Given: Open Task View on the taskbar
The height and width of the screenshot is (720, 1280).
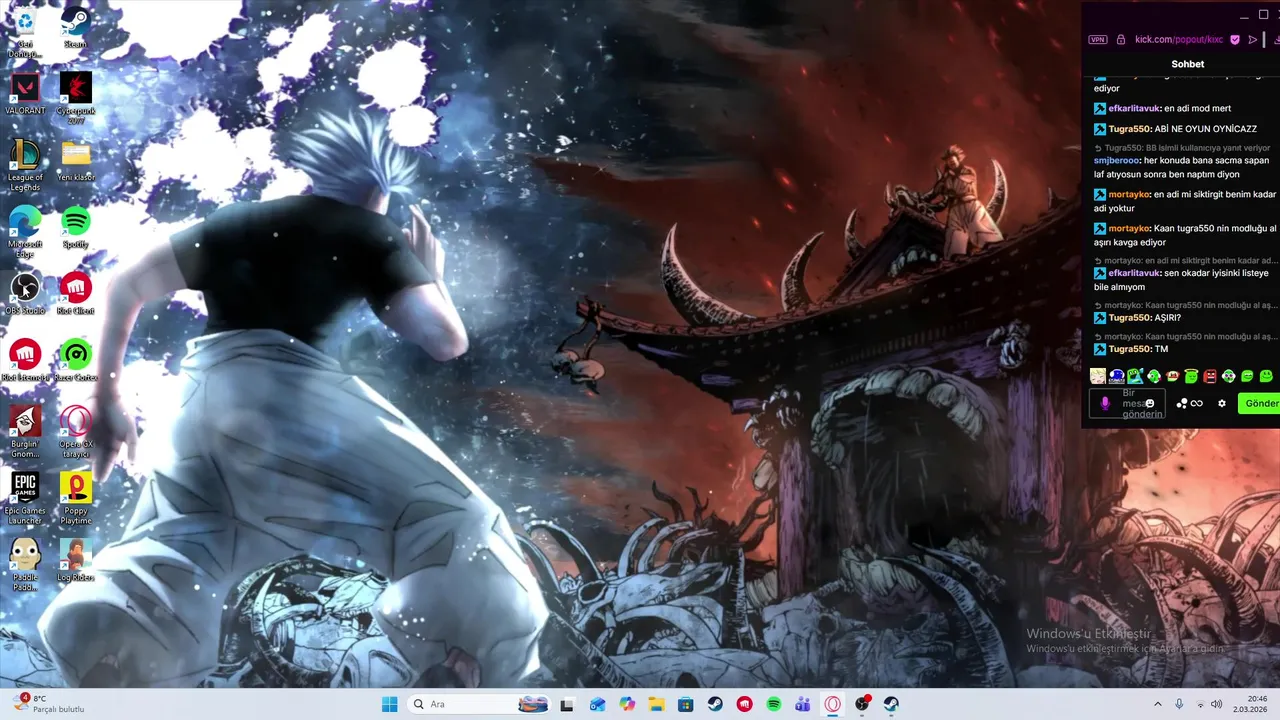Looking at the screenshot, I should tap(567, 704).
